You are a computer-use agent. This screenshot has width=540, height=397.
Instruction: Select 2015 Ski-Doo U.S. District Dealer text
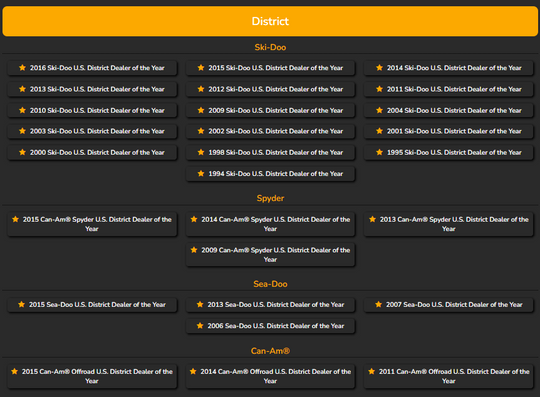(276, 68)
